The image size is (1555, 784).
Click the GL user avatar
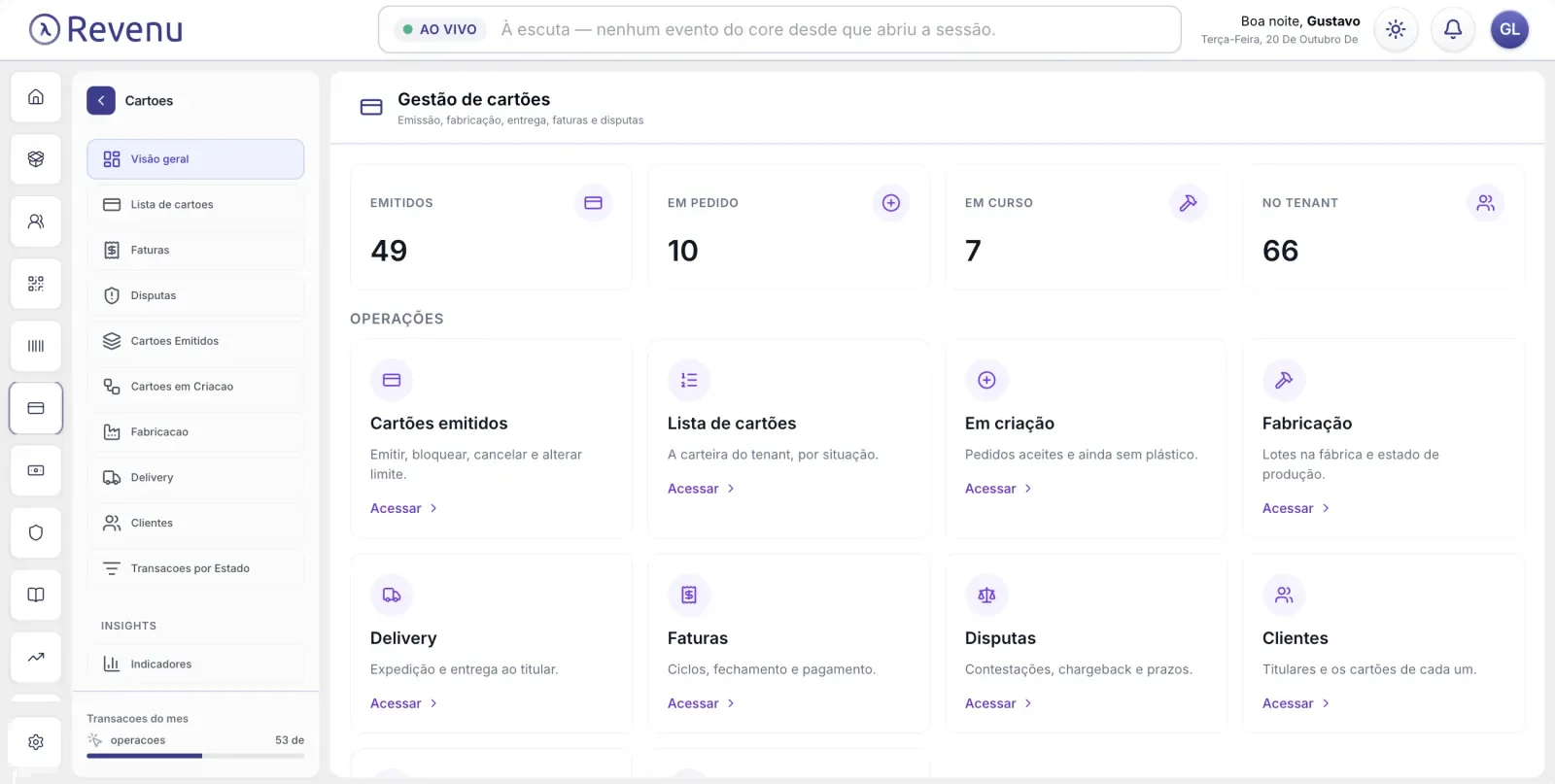pos(1509,29)
